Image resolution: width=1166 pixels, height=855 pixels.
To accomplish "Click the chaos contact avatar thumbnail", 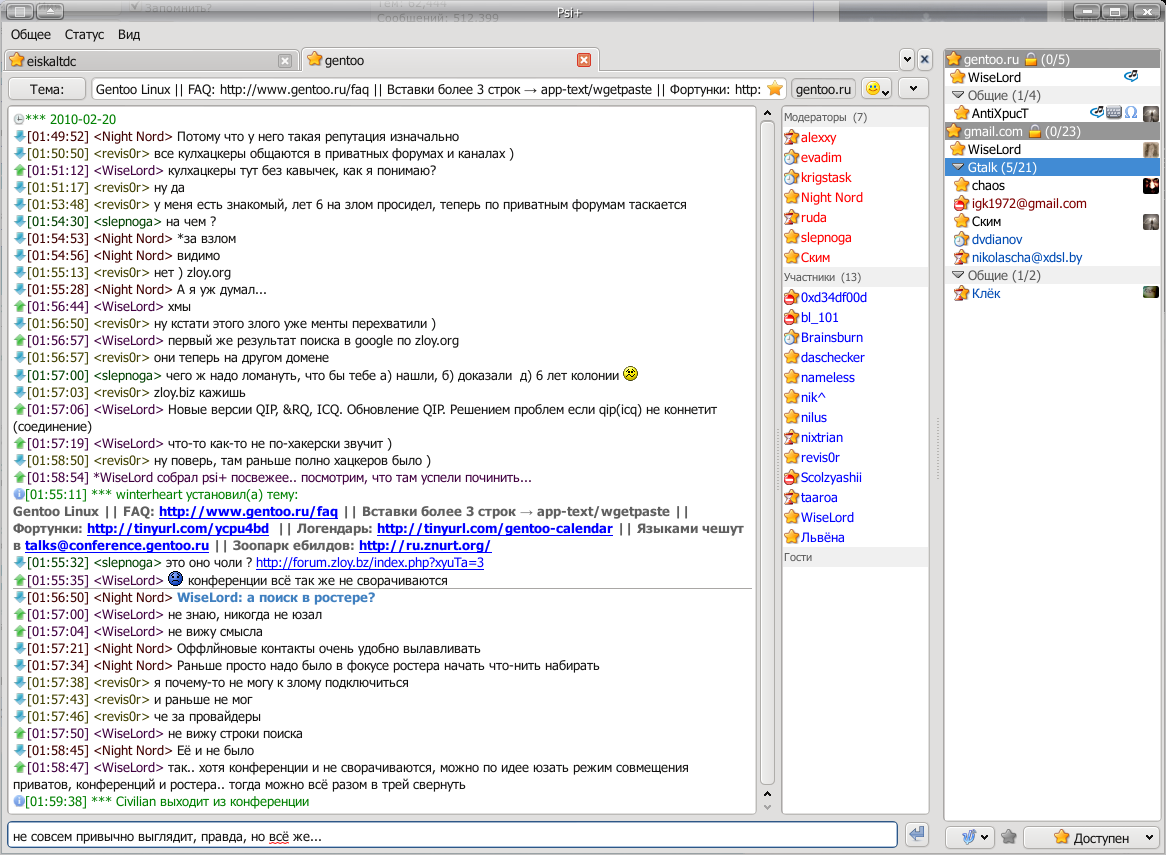I will (1151, 185).
